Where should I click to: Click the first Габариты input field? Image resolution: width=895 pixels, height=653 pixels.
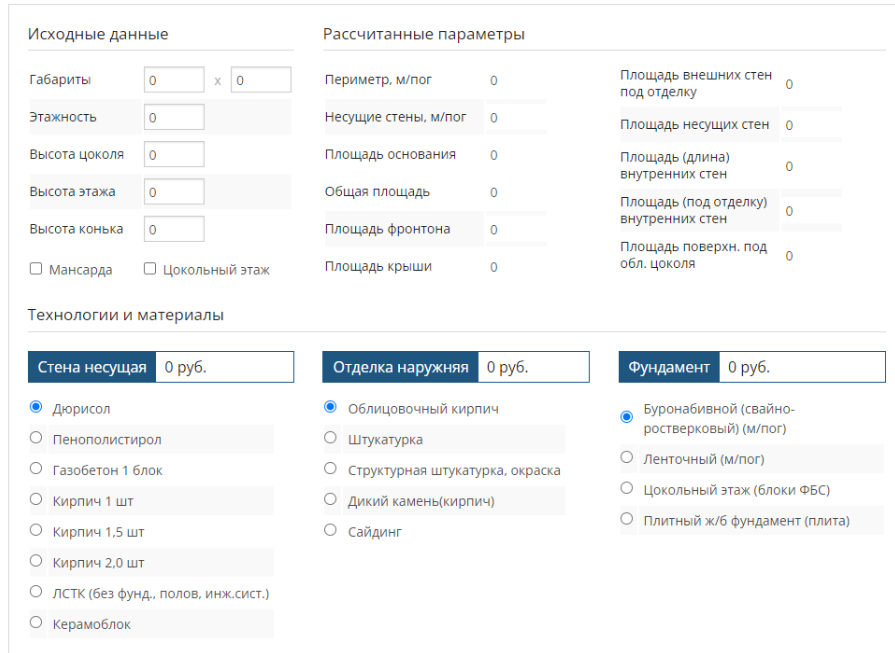[174, 79]
